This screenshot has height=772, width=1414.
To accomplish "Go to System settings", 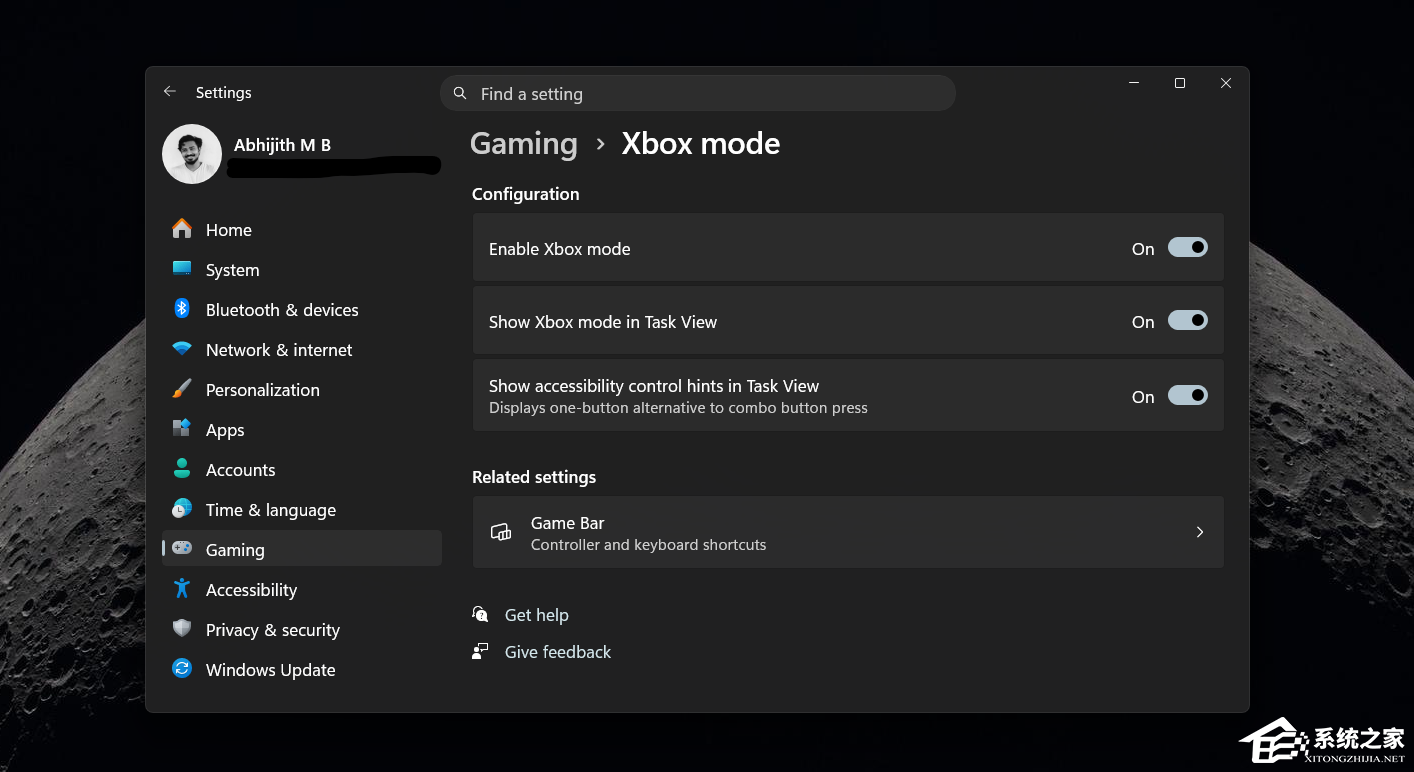I will [302, 269].
